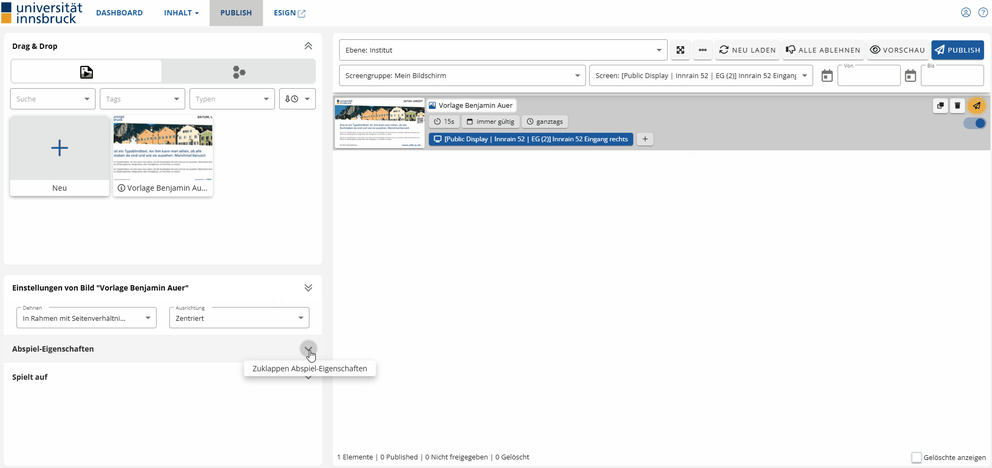
Task: Open the Dehnen stretch mode dropdown
Action: [x=86, y=318]
